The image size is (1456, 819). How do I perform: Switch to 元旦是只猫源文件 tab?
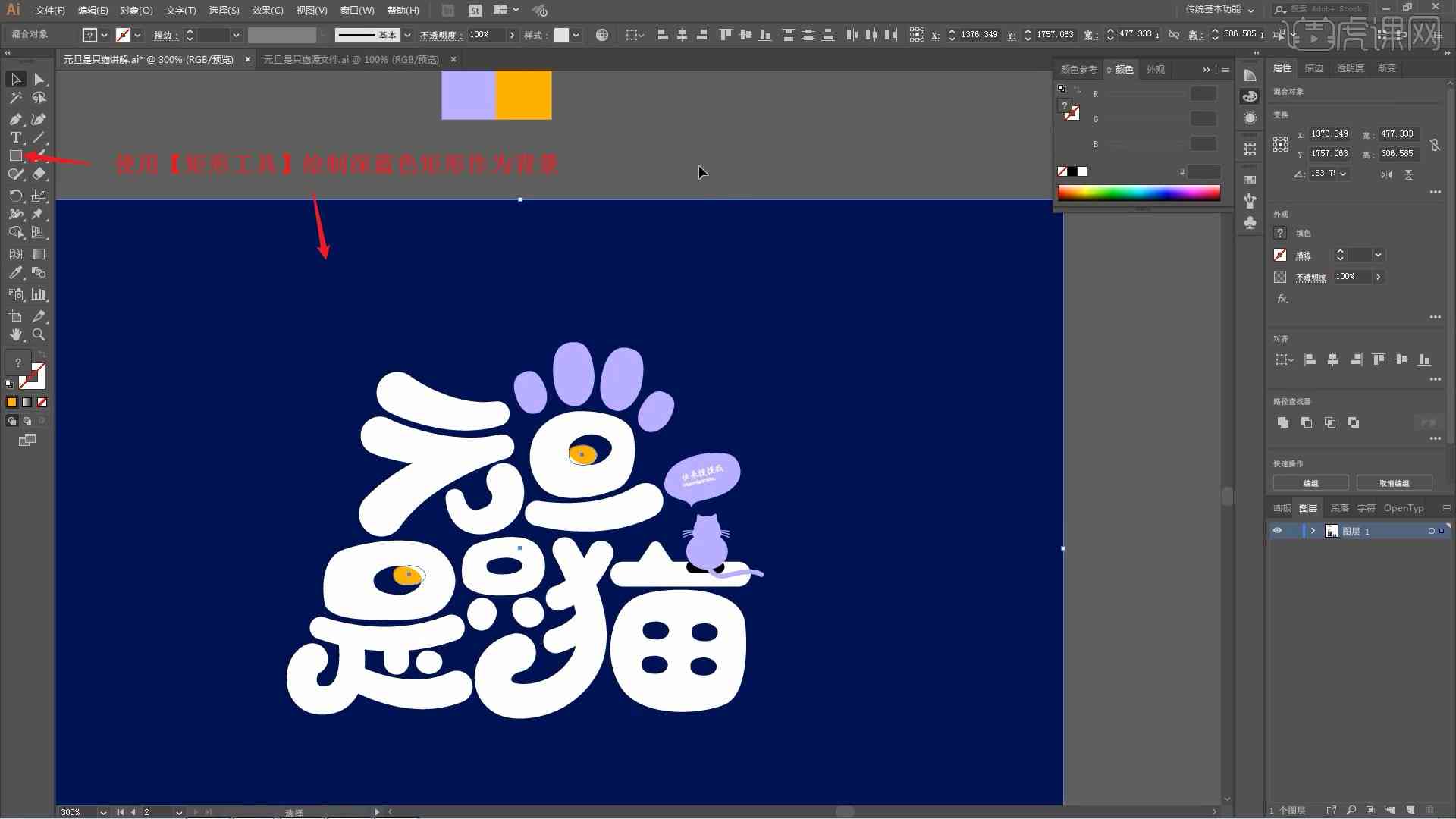350,59
